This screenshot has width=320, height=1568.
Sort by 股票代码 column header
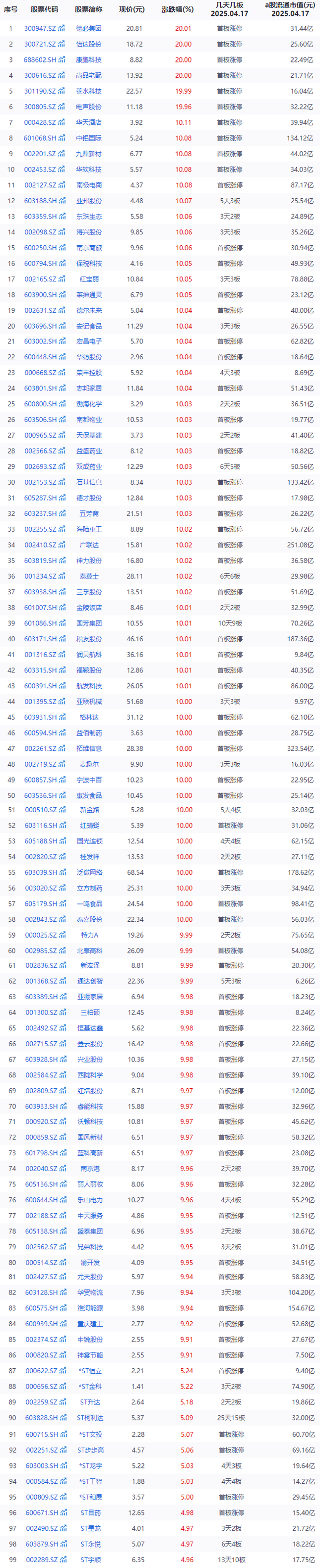[x=45, y=10]
